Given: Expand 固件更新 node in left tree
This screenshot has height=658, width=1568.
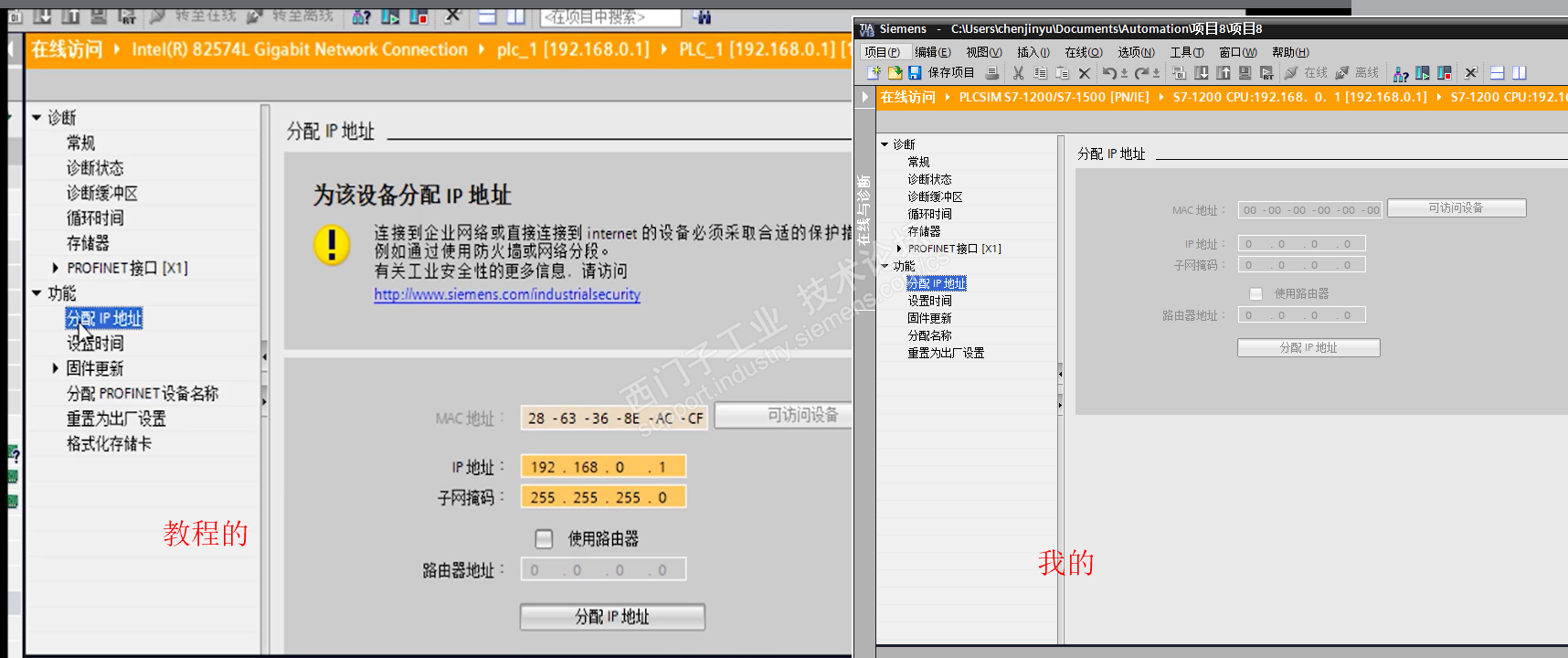Looking at the screenshot, I should pos(55,368).
